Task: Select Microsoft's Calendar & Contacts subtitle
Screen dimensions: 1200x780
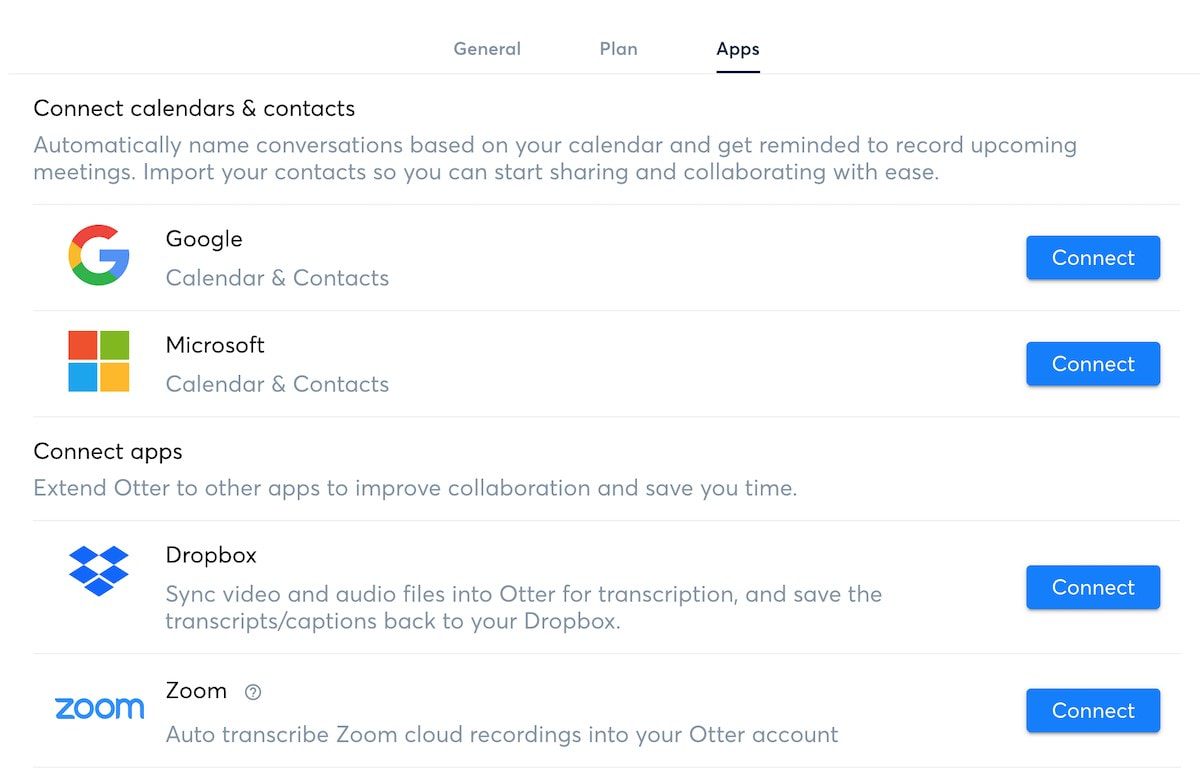Action: 277,384
